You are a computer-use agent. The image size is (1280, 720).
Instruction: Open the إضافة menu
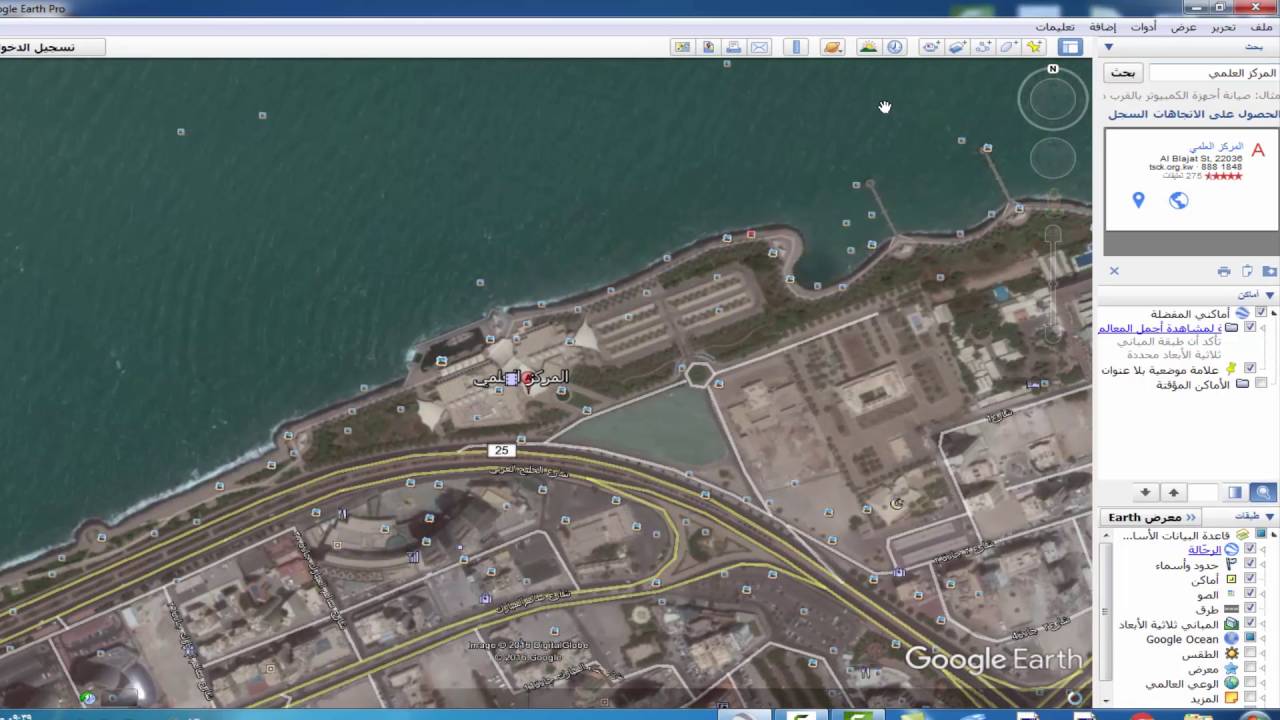[x=1103, y=27]
